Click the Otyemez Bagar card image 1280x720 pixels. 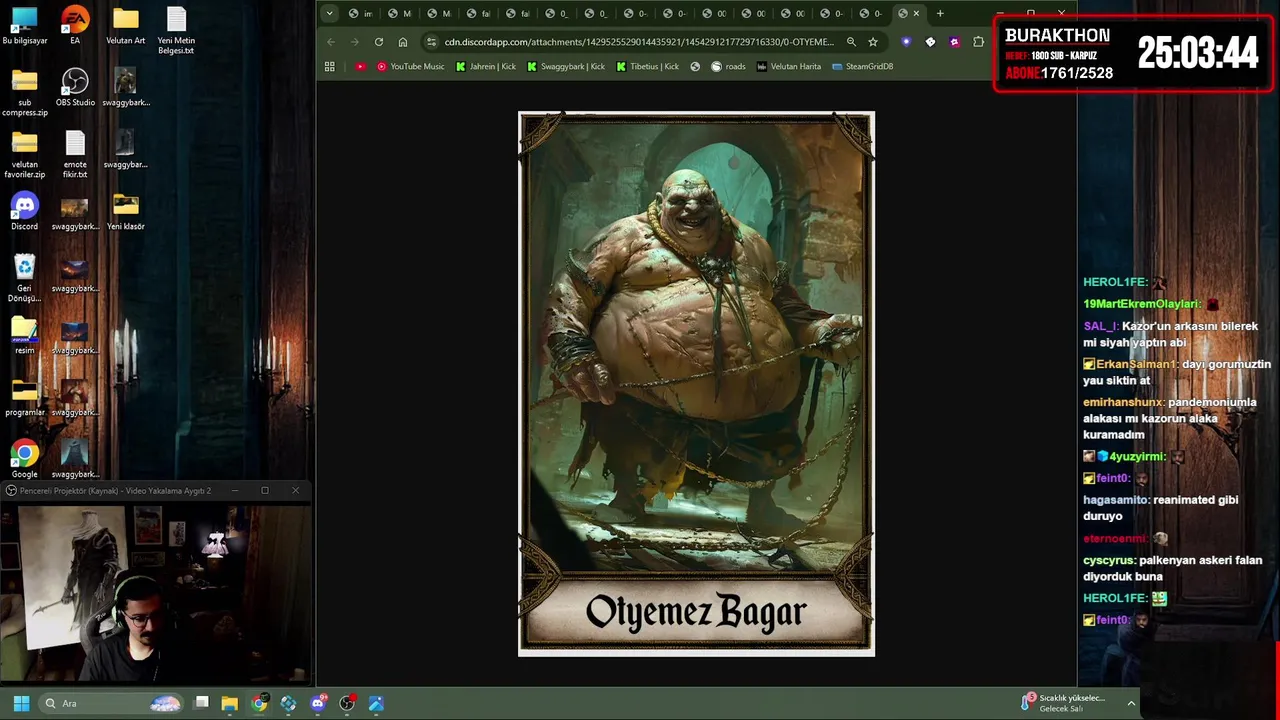(x=696, y=384)
